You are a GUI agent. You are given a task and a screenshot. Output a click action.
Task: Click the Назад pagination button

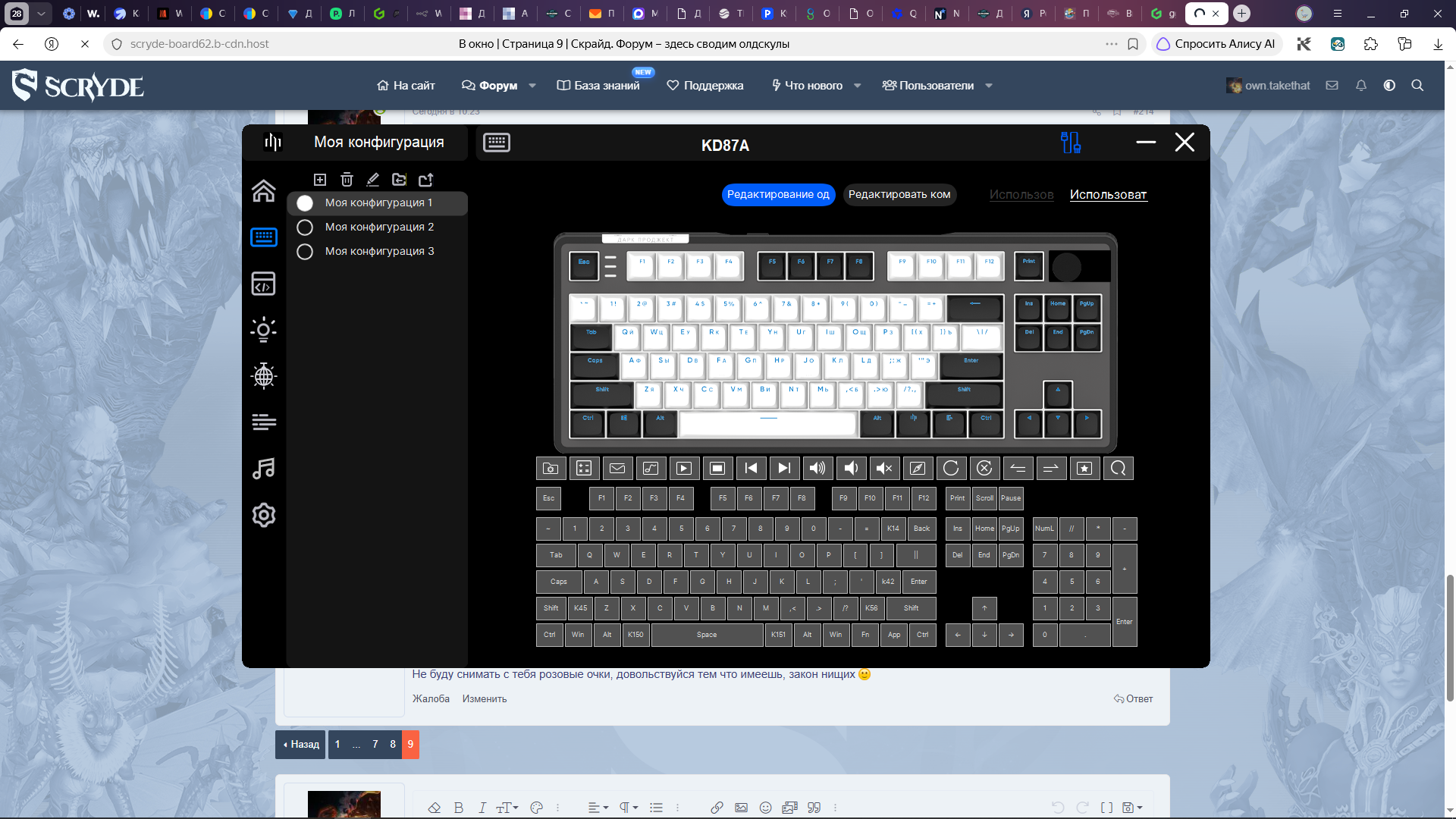(x=301, y=745)
